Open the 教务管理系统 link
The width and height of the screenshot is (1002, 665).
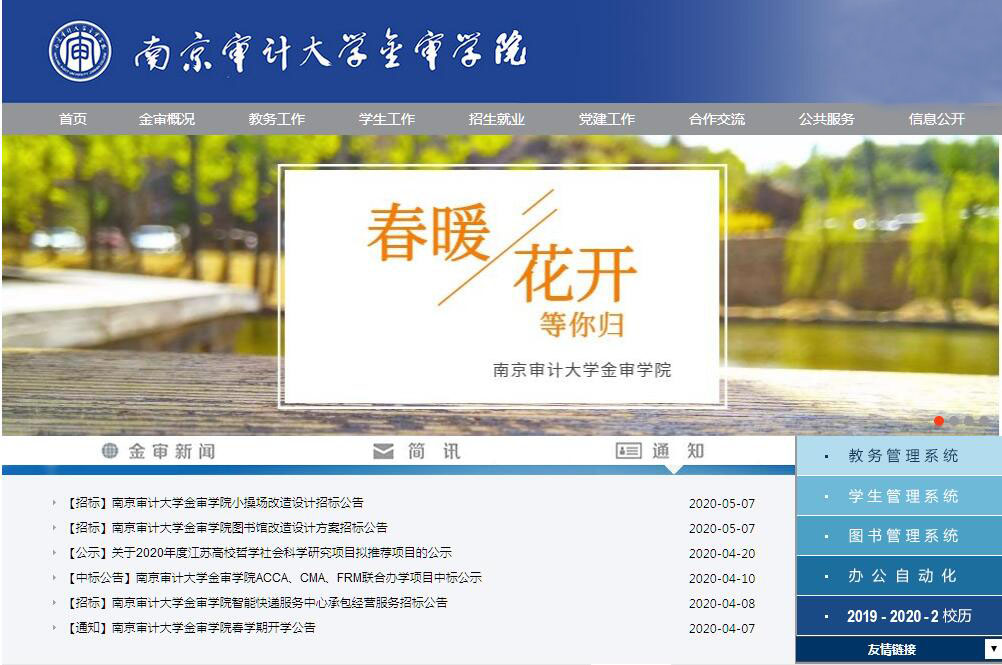pyautogui.click(x=898, y=455)
